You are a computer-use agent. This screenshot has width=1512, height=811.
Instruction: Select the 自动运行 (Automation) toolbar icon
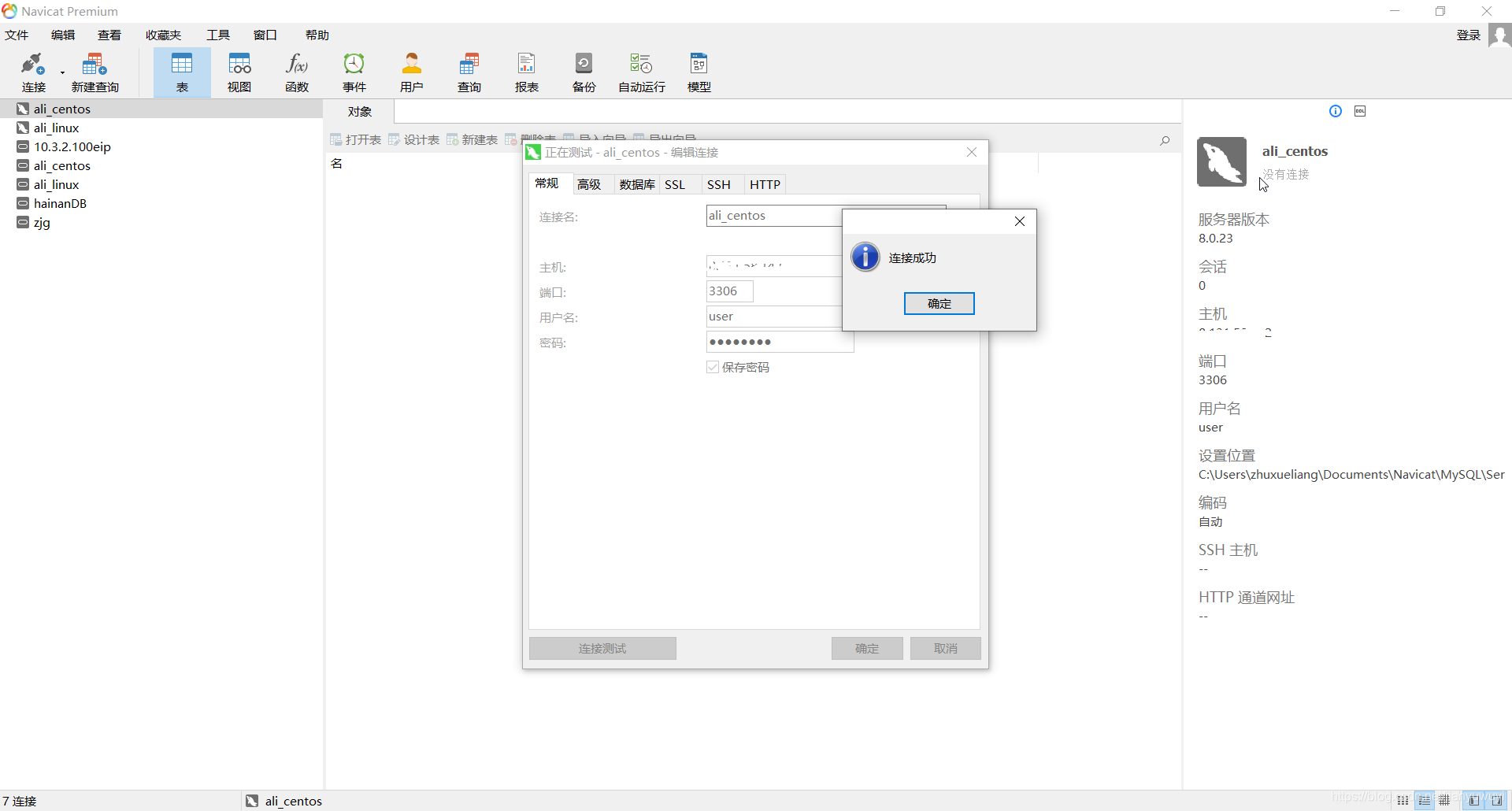[x=642, y=72]
